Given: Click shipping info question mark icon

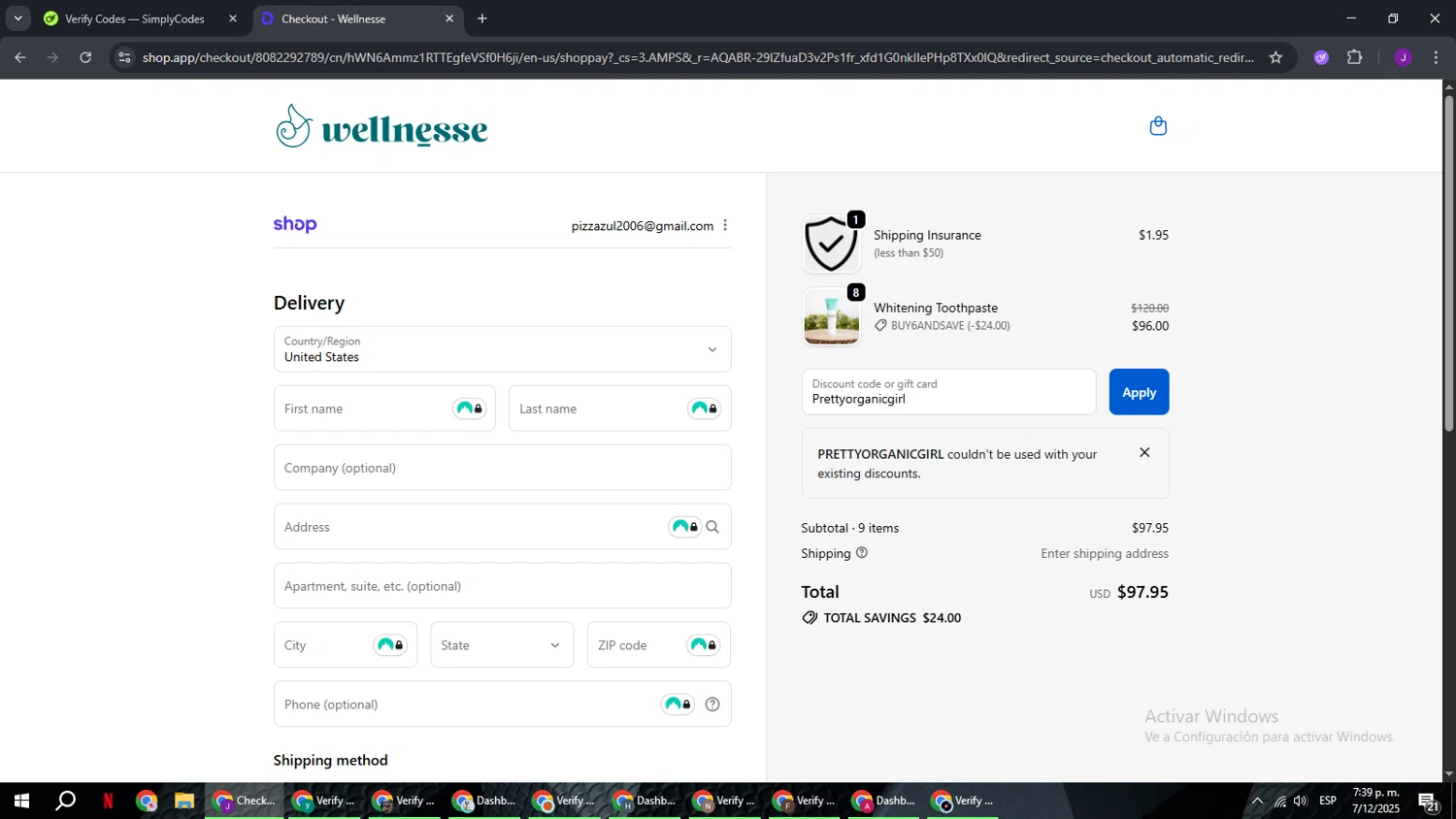Looking at the screenshot, I should click(x=862, y=553).
